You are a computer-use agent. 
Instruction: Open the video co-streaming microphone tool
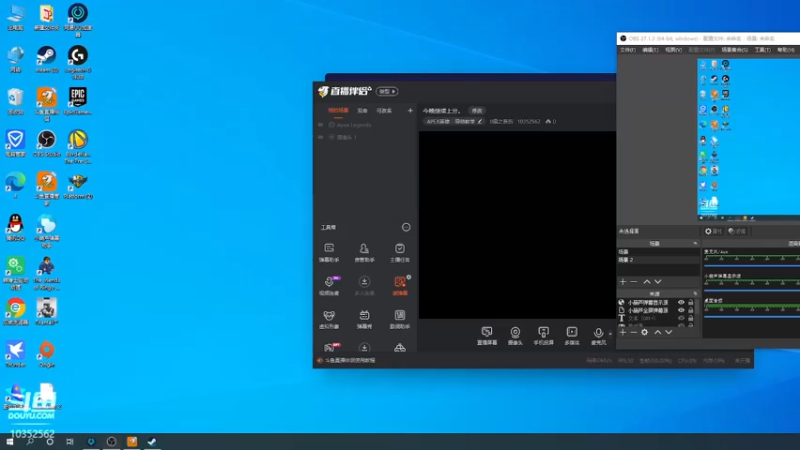click(329, 286)
